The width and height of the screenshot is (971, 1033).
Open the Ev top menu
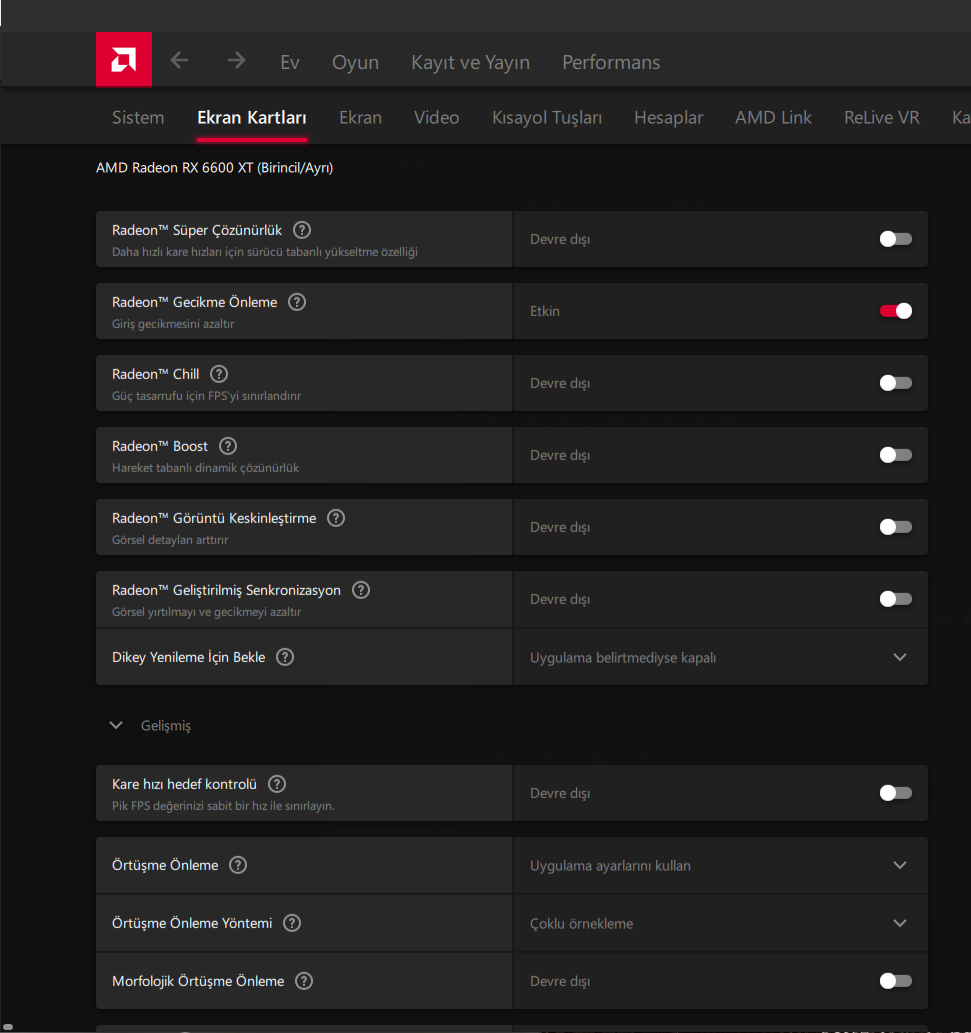[x=290, y=62]
